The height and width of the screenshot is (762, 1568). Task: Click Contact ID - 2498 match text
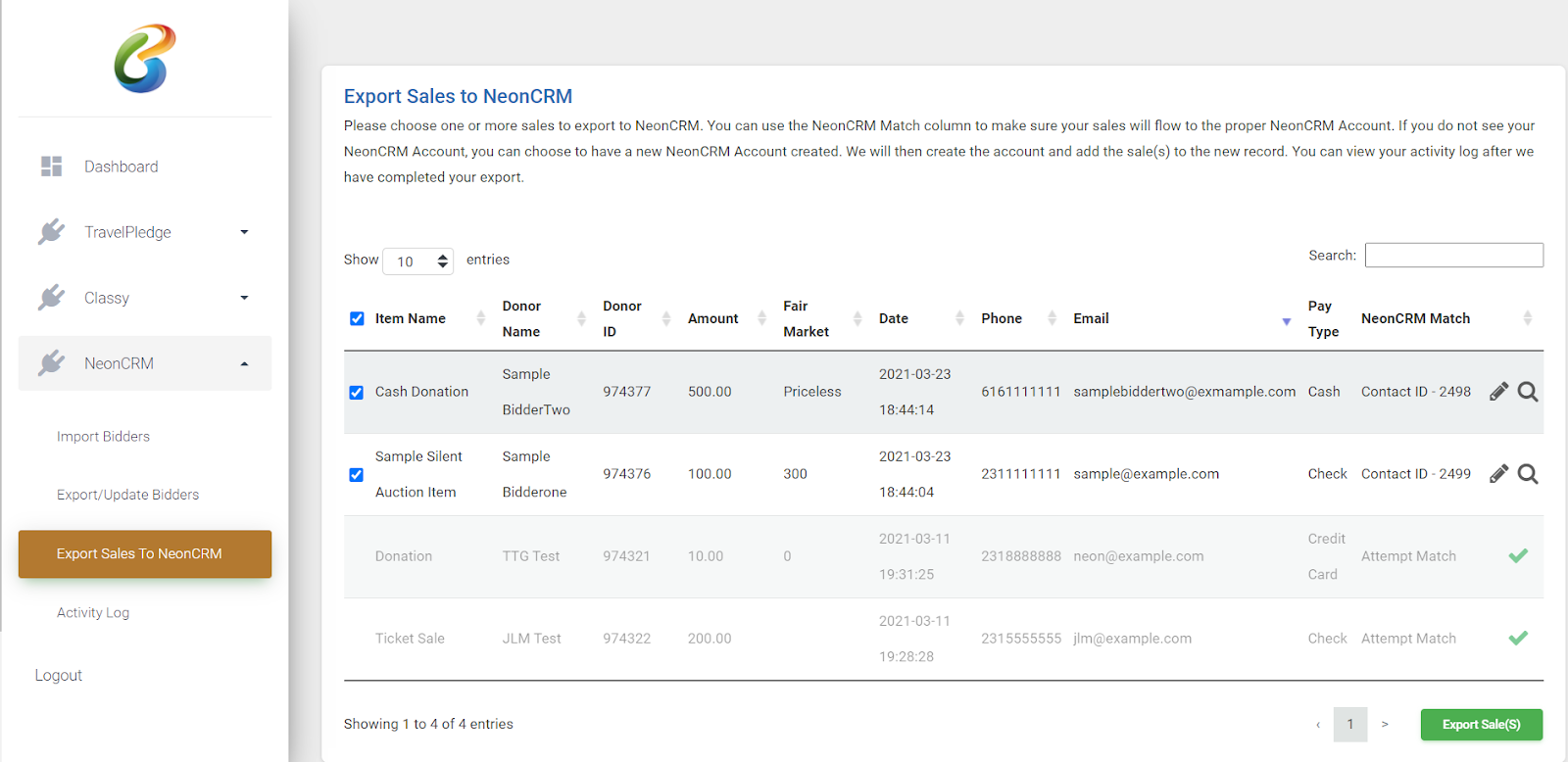click(1415, 392)
